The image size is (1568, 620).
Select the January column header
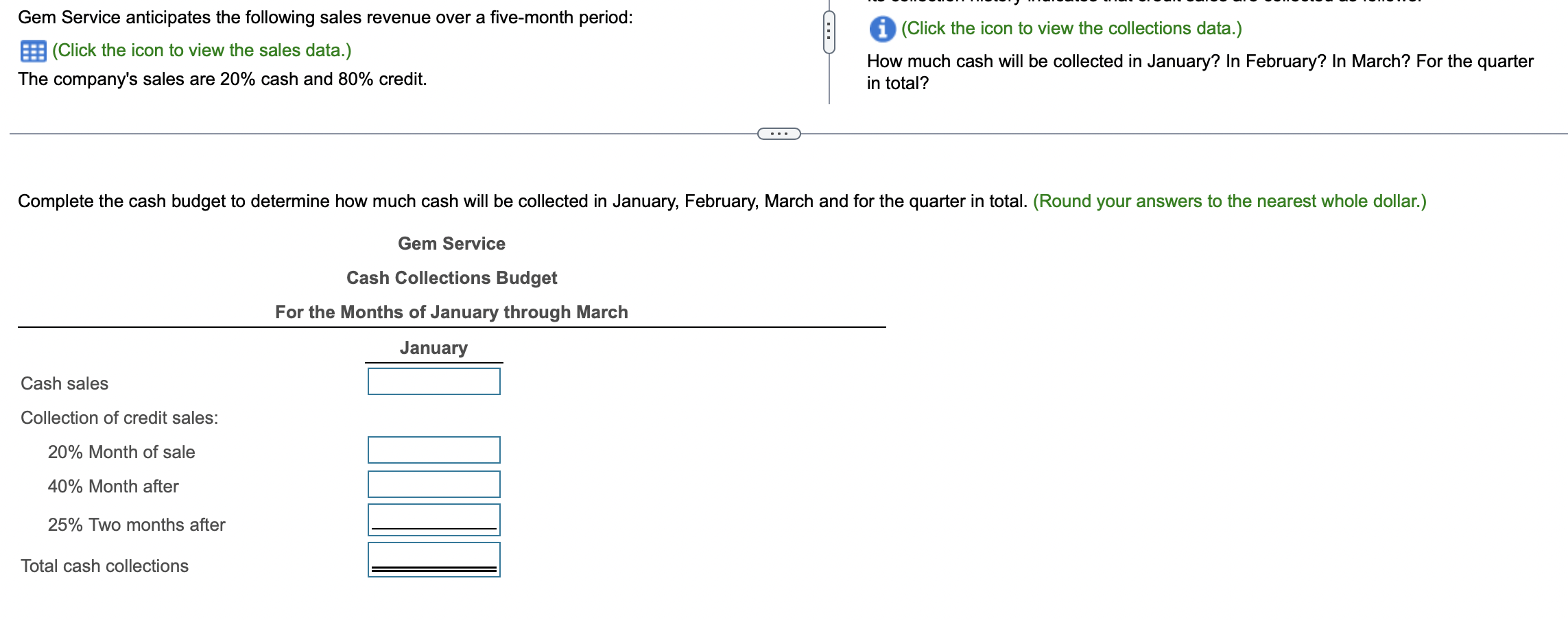[x=433, y=348]
